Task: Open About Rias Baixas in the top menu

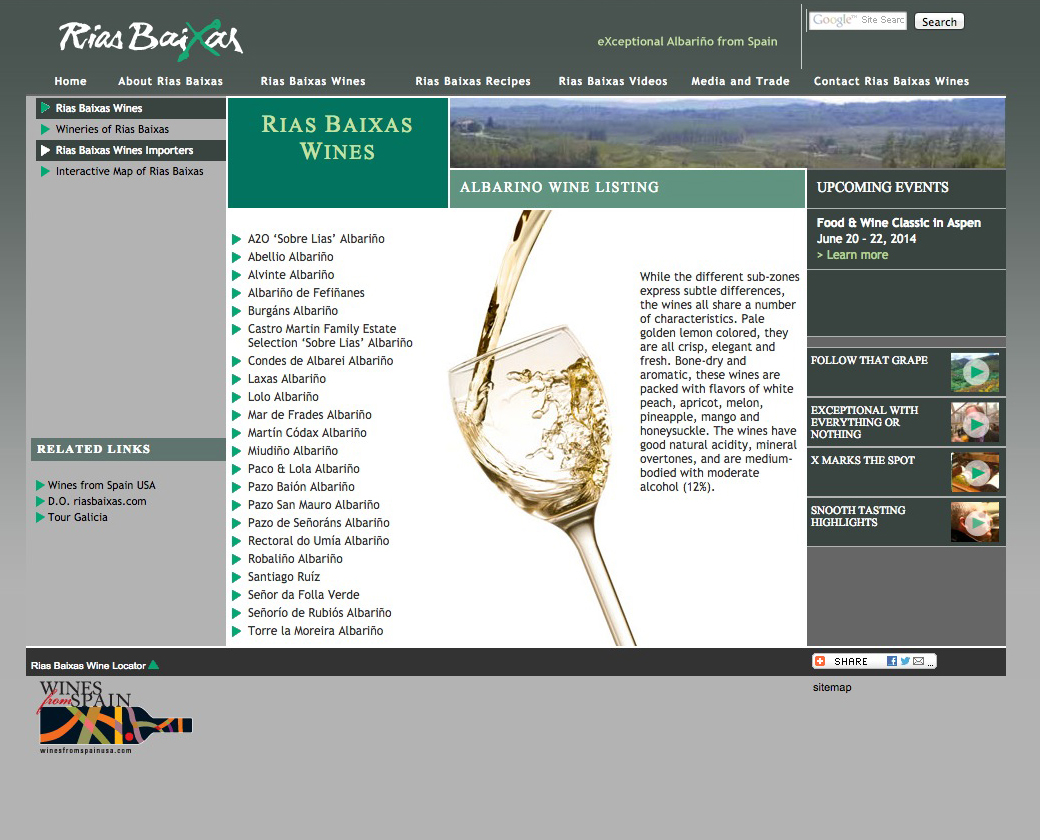Action: (x=170, y=81)
